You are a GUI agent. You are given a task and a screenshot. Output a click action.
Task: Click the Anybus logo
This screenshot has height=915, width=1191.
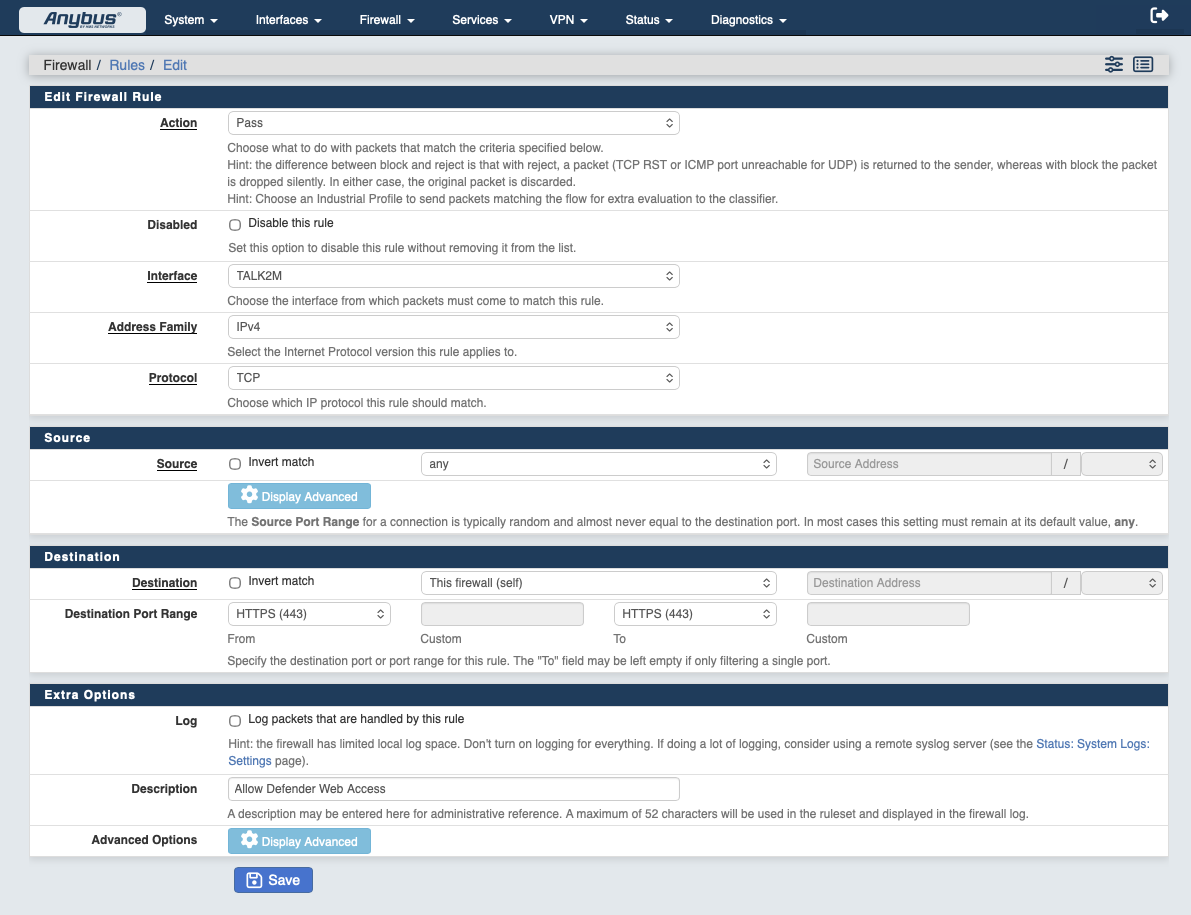[x=82, y=20]
